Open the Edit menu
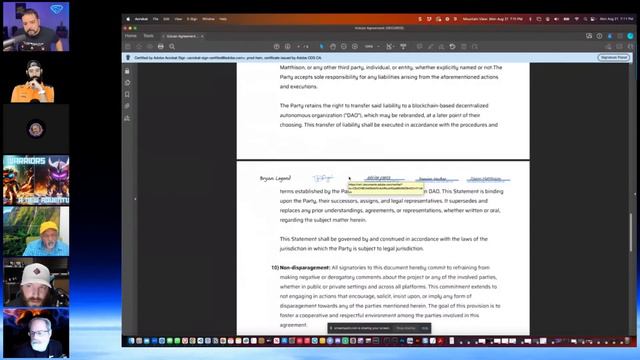This screenshot has height=360, width=640. [x=166, y=19]
